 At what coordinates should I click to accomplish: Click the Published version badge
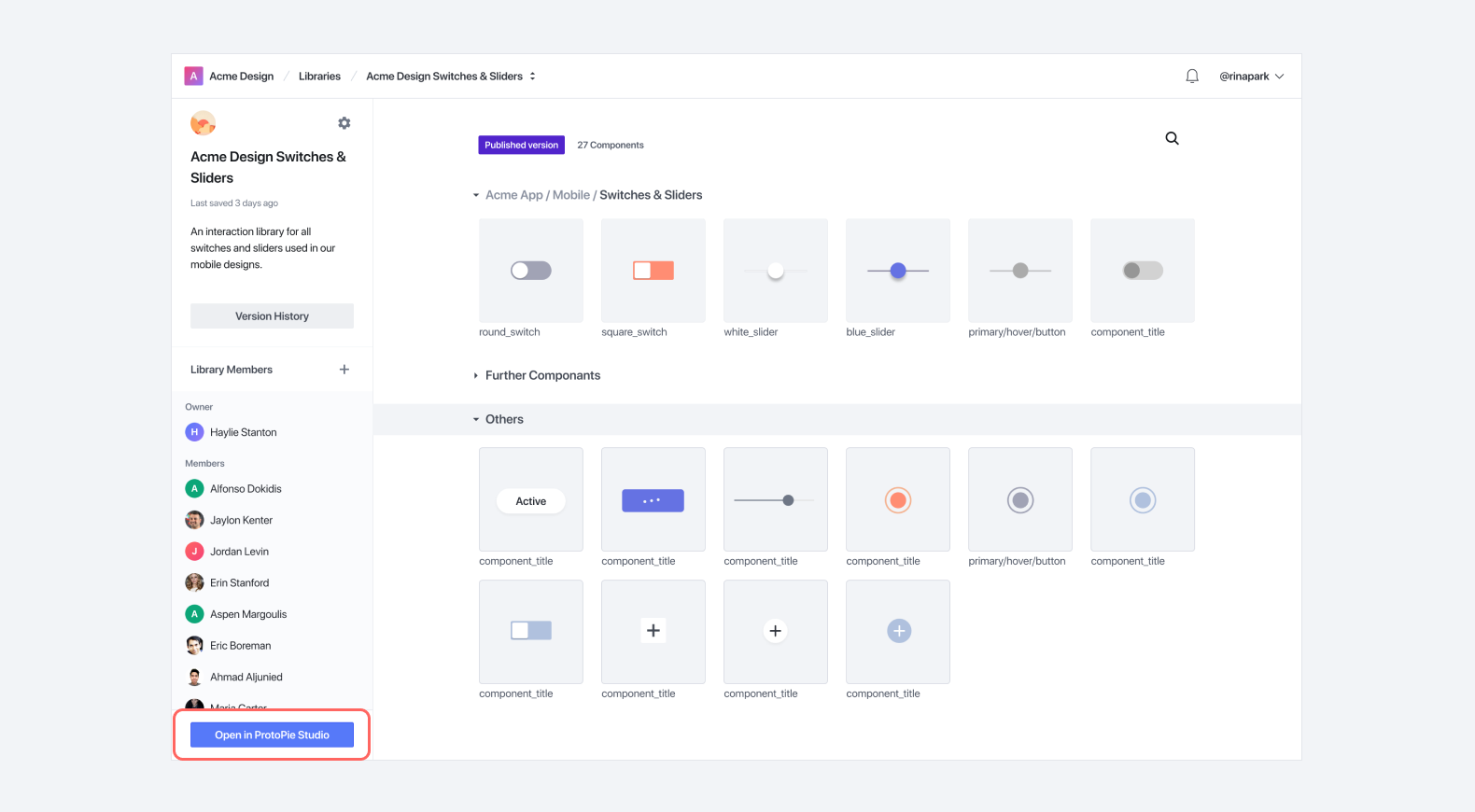point(521,145)
